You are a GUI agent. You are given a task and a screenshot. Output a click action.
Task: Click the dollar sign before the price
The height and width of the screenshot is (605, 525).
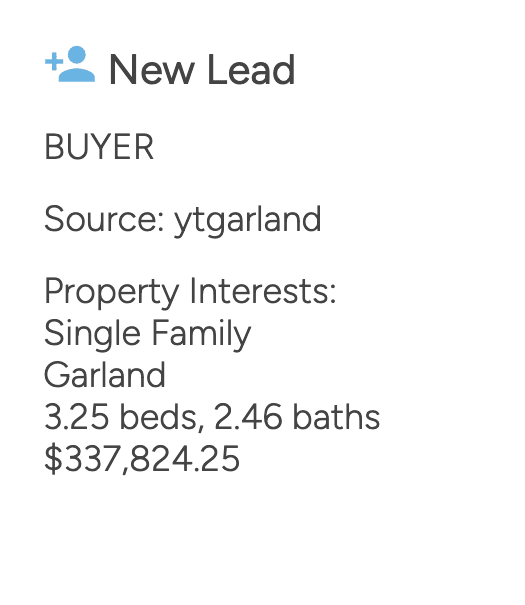click(x=53, y=459)
